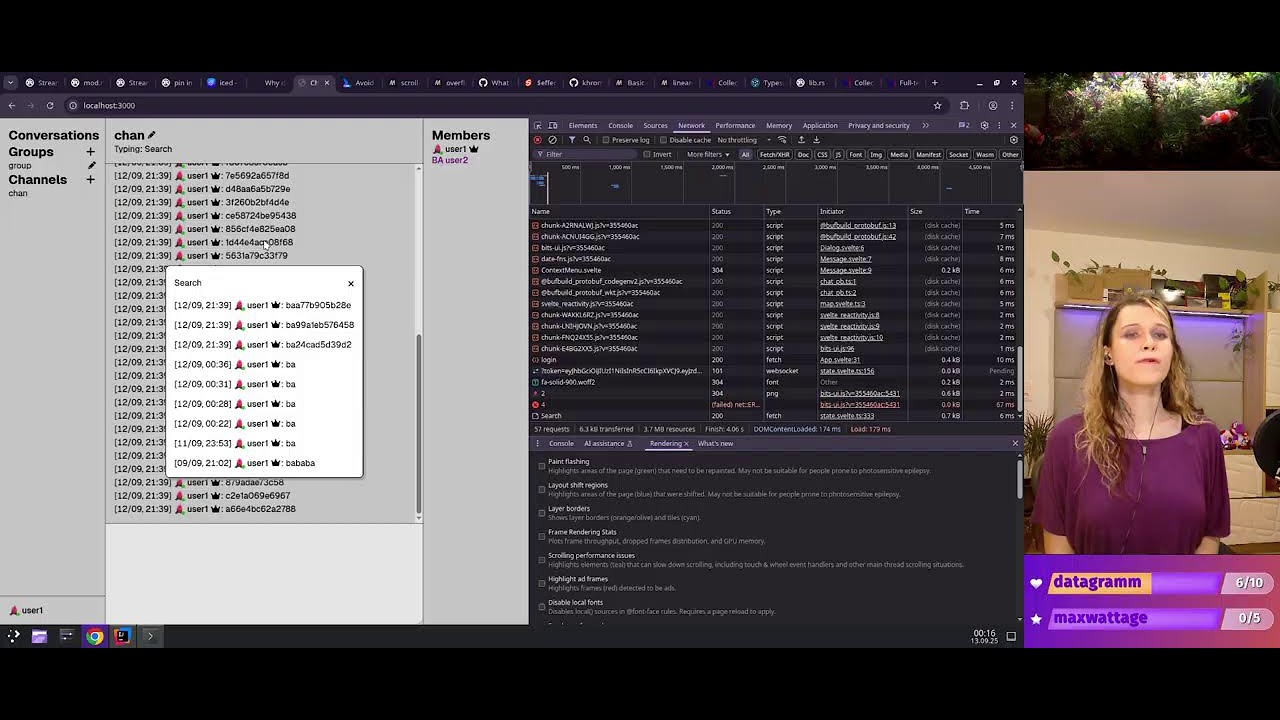Click the pencil icon beside group

[x=92, y=165]
